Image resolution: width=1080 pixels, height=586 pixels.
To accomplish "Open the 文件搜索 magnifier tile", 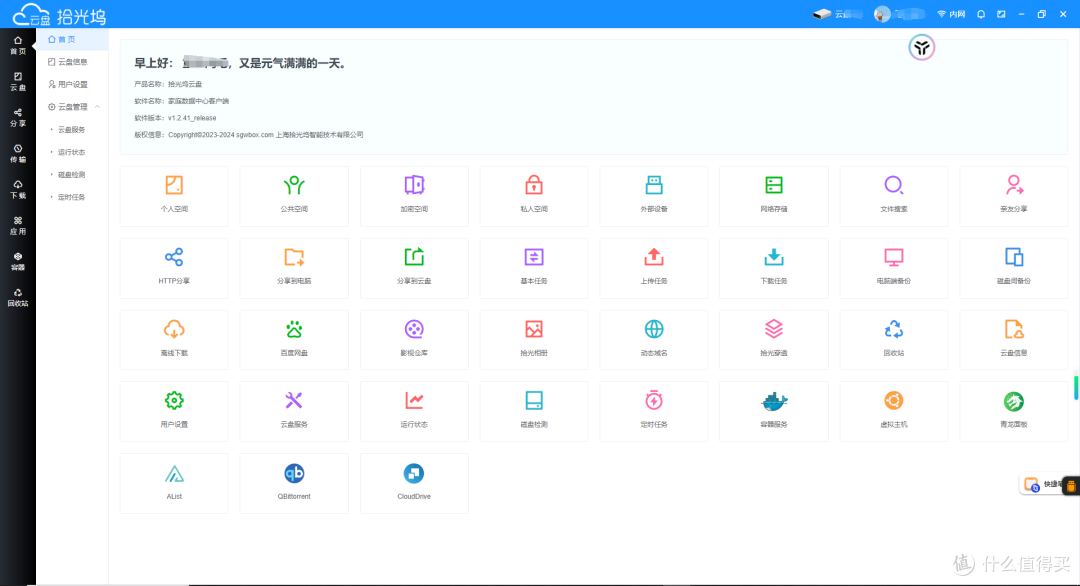I will pos(893,196).
